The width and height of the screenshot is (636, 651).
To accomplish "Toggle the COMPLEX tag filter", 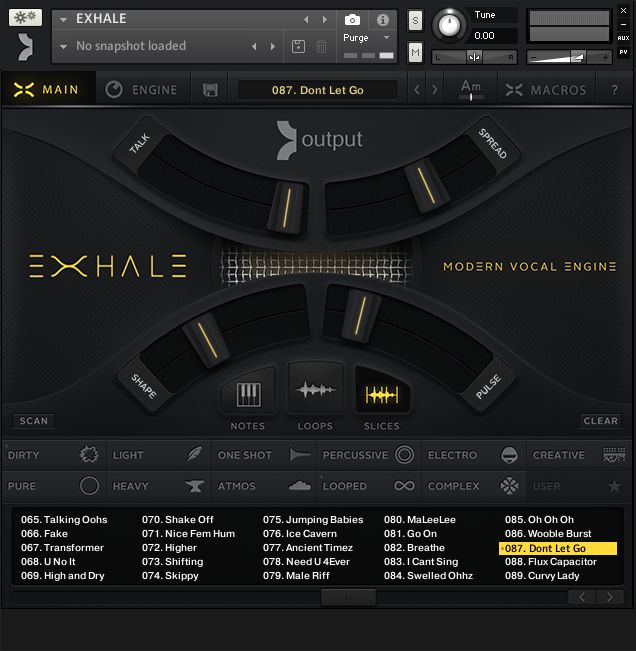I will 473,486.
